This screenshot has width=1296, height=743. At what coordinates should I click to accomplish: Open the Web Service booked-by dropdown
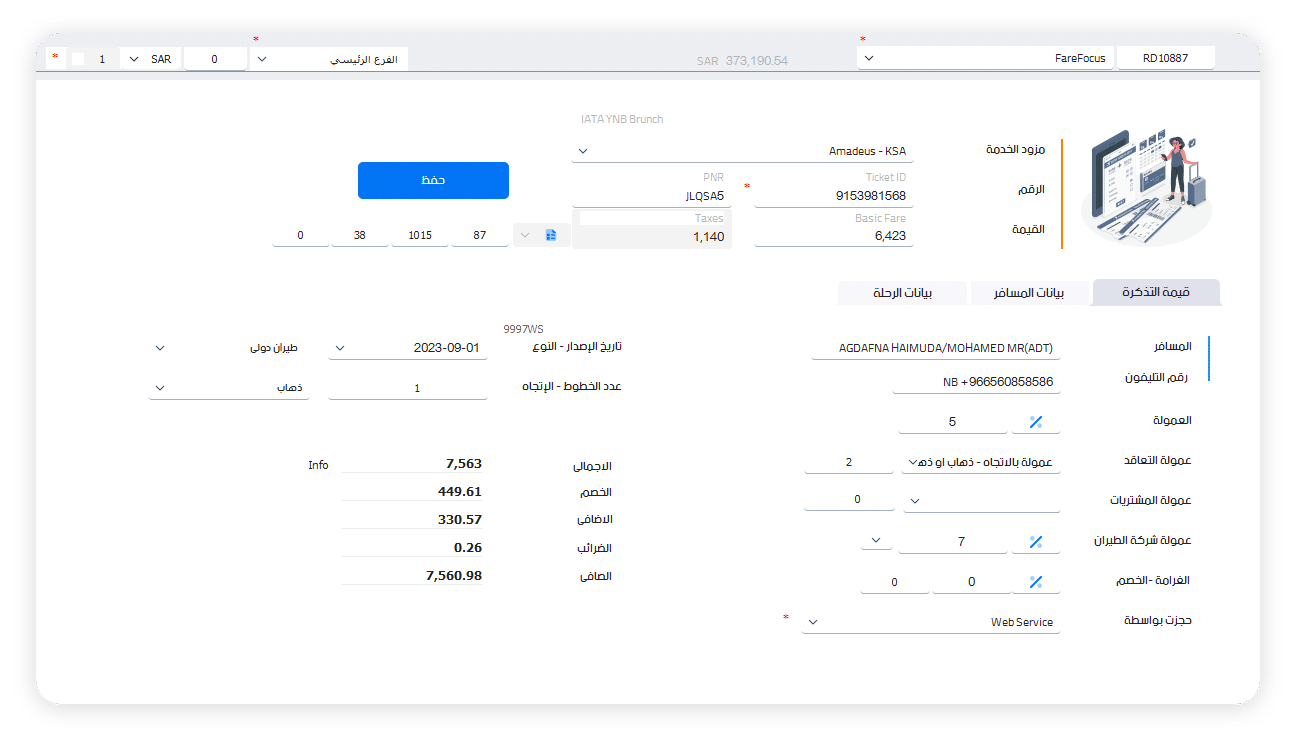coord(930,622)
